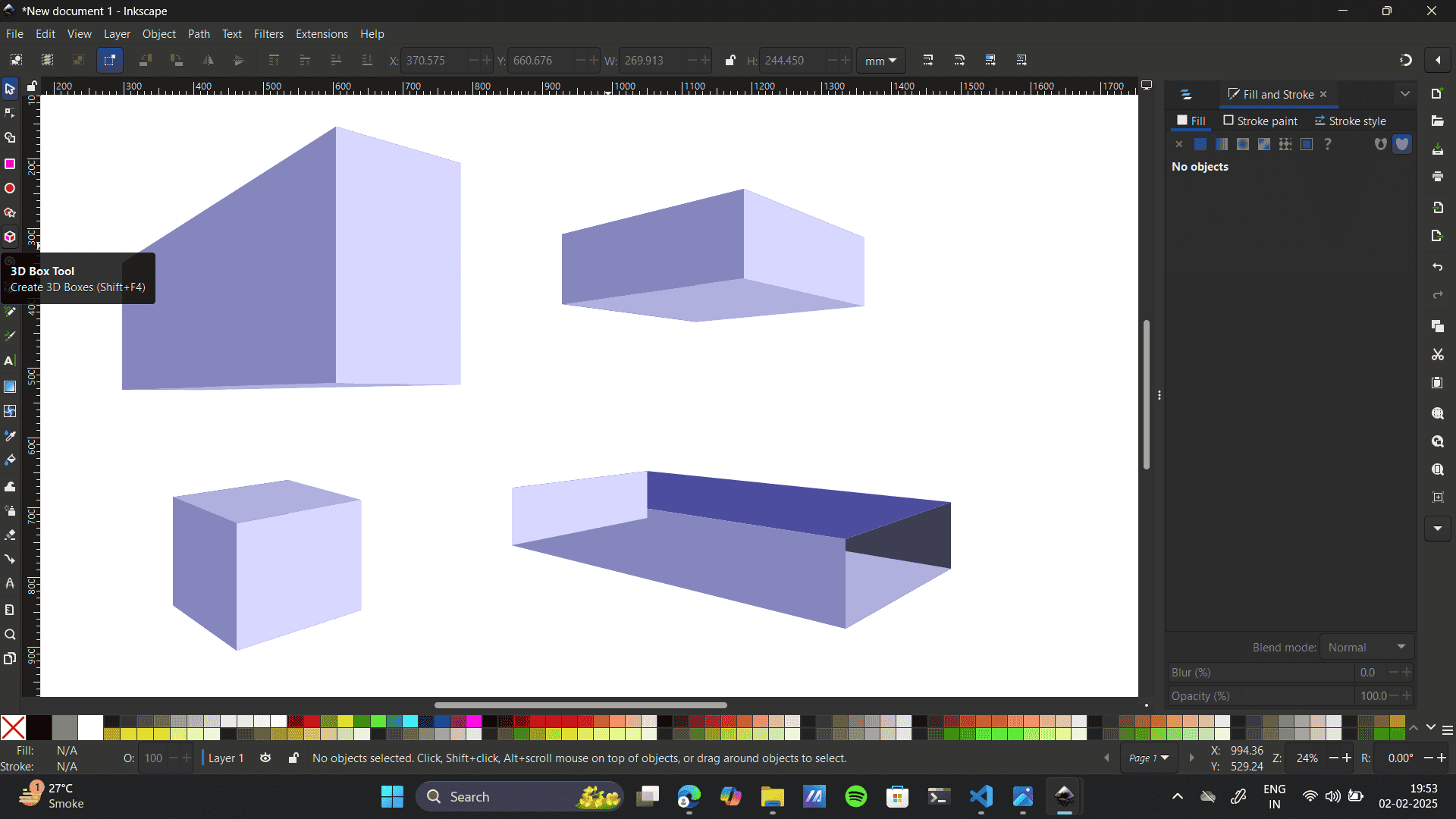This screenshot has height=819, width=1456.
Task: Select the Tweak tool
Action: click(x=10, y=486)
